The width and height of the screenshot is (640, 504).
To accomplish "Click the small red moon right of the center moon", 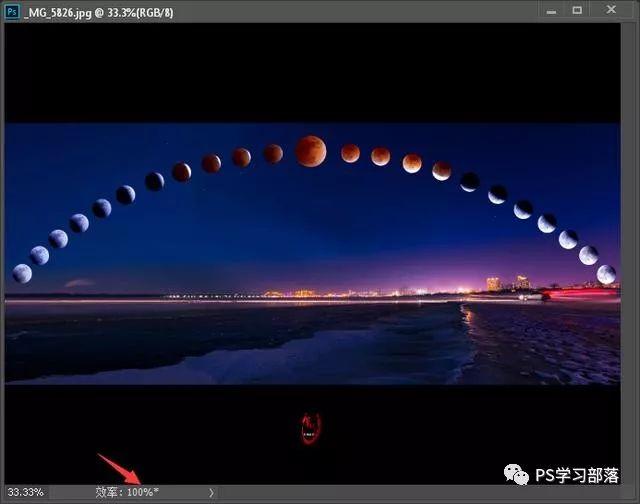I will click(x=350, y=153).
